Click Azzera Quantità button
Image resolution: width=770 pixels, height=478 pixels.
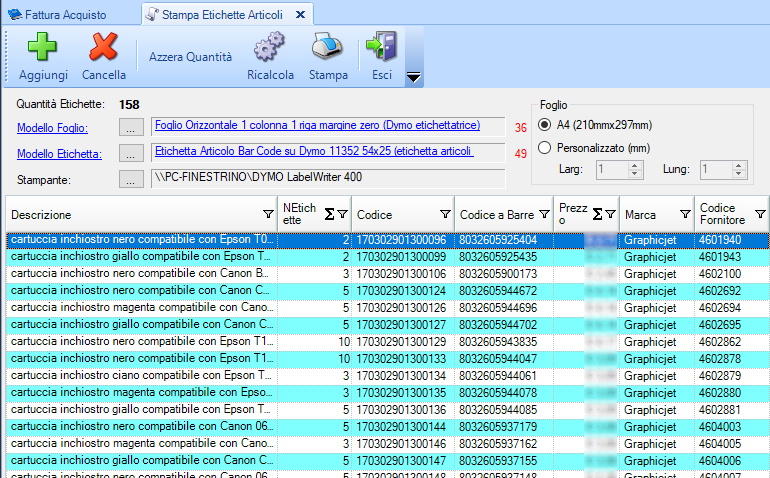pyautogui.click(x=190, y=57)
